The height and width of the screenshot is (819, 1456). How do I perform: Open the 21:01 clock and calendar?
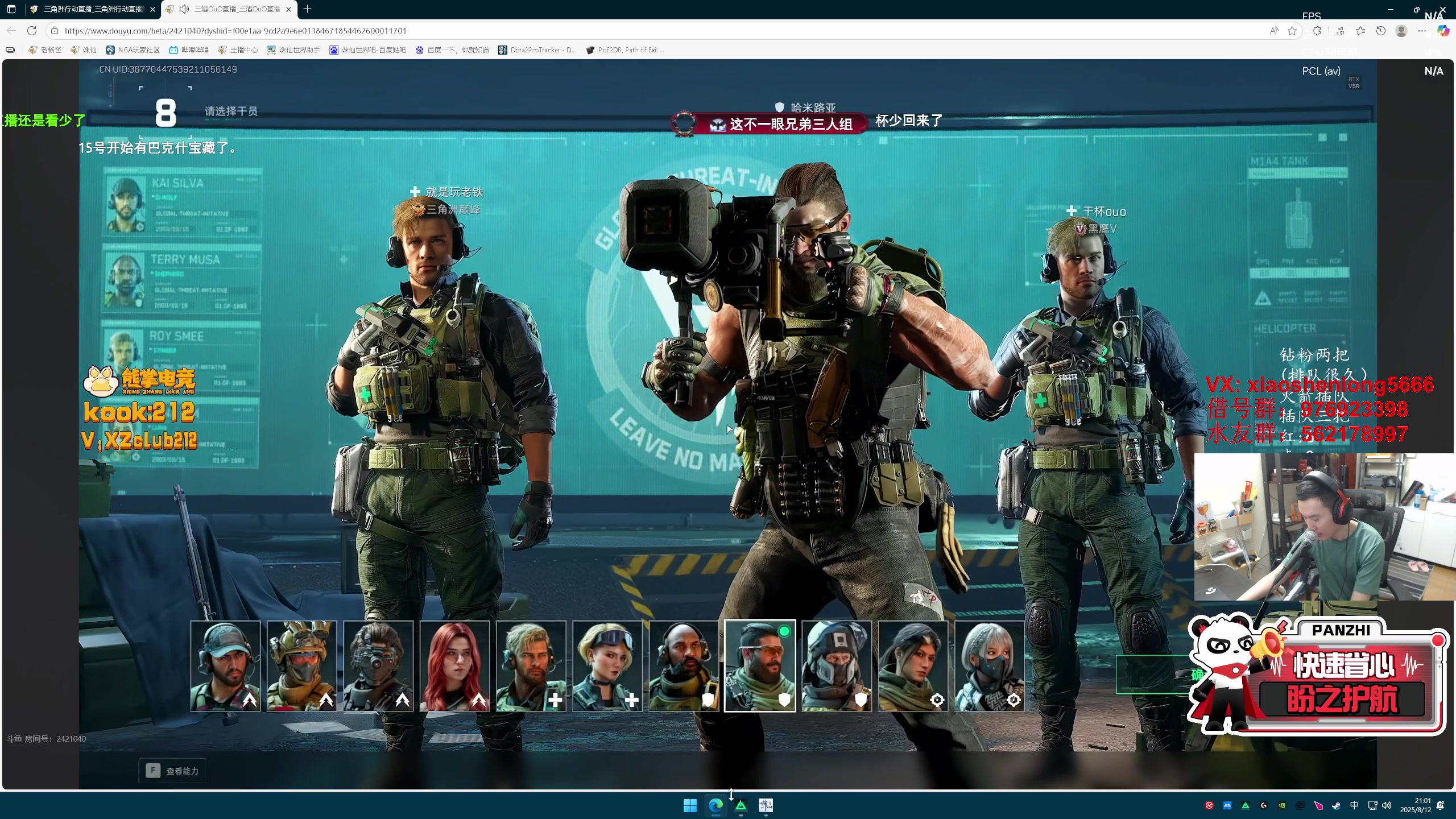[1415, 805]
